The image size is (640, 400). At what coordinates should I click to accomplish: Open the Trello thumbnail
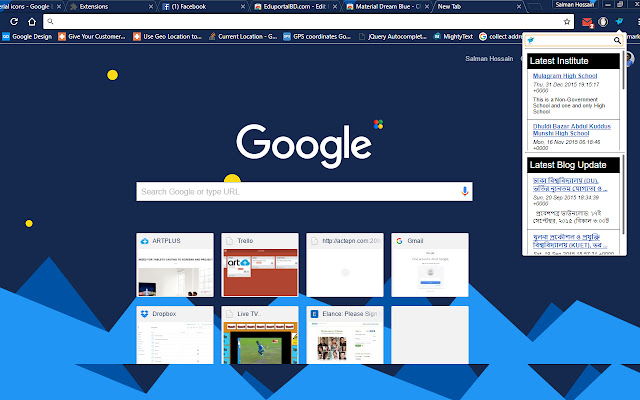click(260, 265)
